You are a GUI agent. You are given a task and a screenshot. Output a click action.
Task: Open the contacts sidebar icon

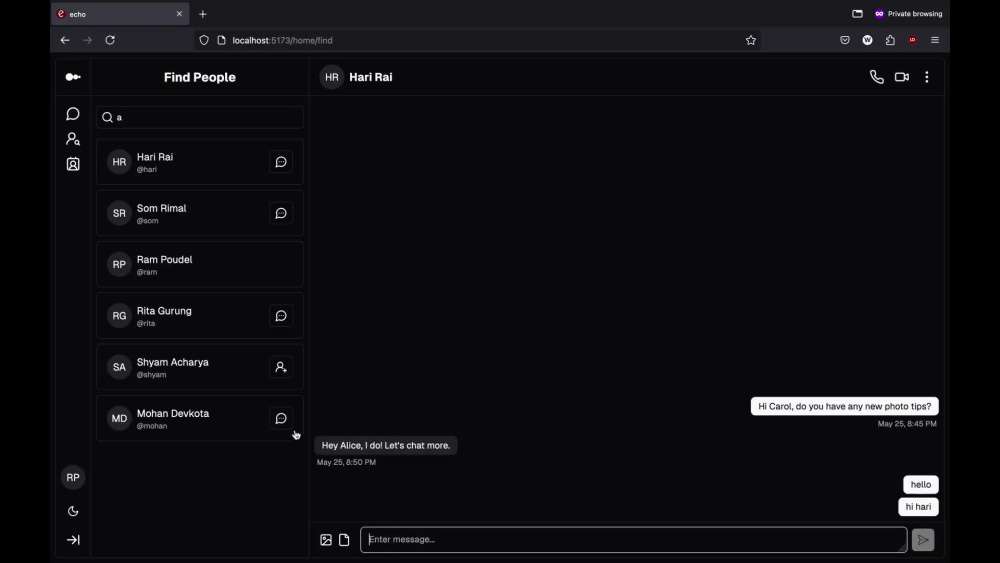tap(73, 164)
